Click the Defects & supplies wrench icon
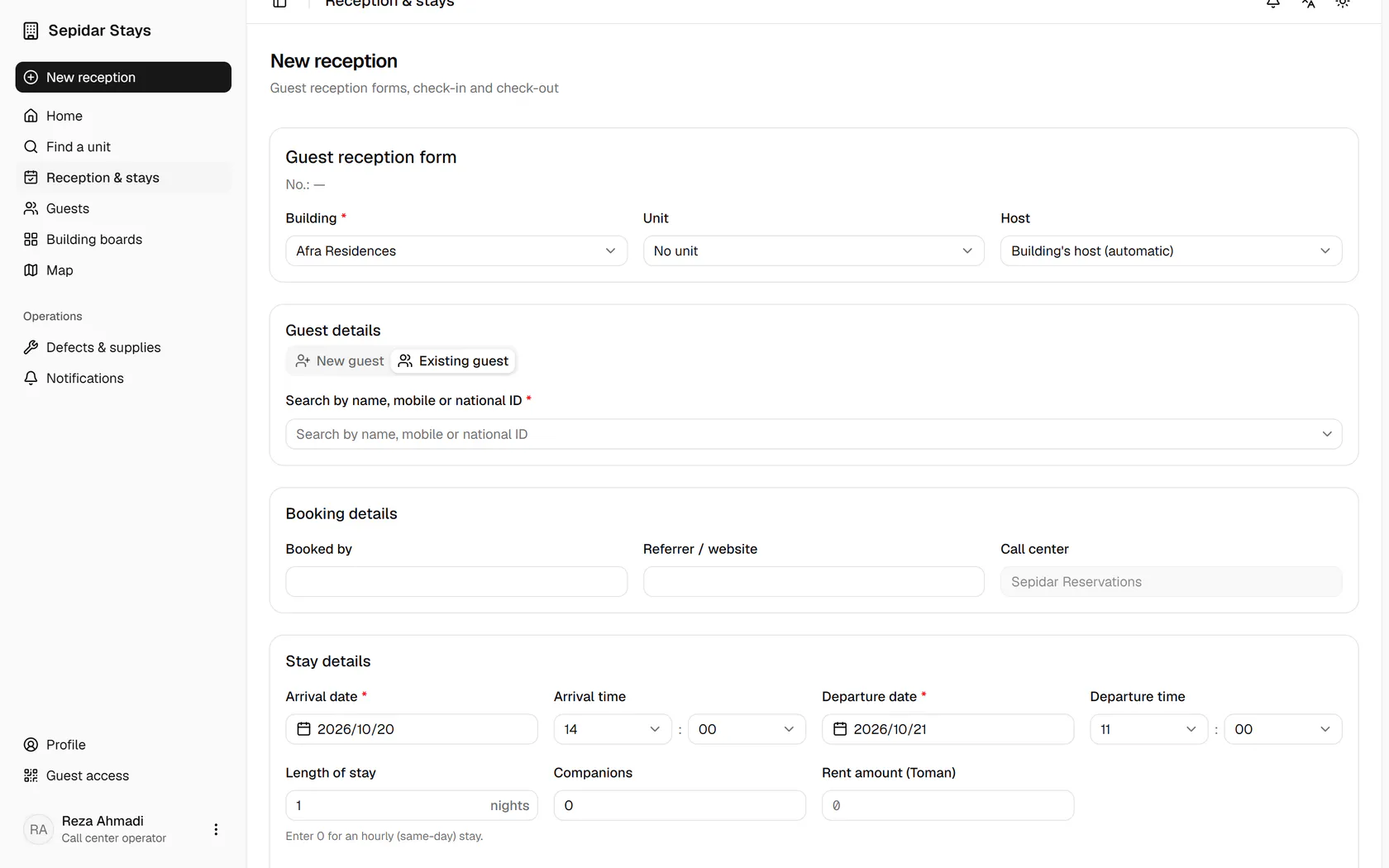The width and height of the screenshot is (1389, 868). pyautogui.click(x=31, y=347)
